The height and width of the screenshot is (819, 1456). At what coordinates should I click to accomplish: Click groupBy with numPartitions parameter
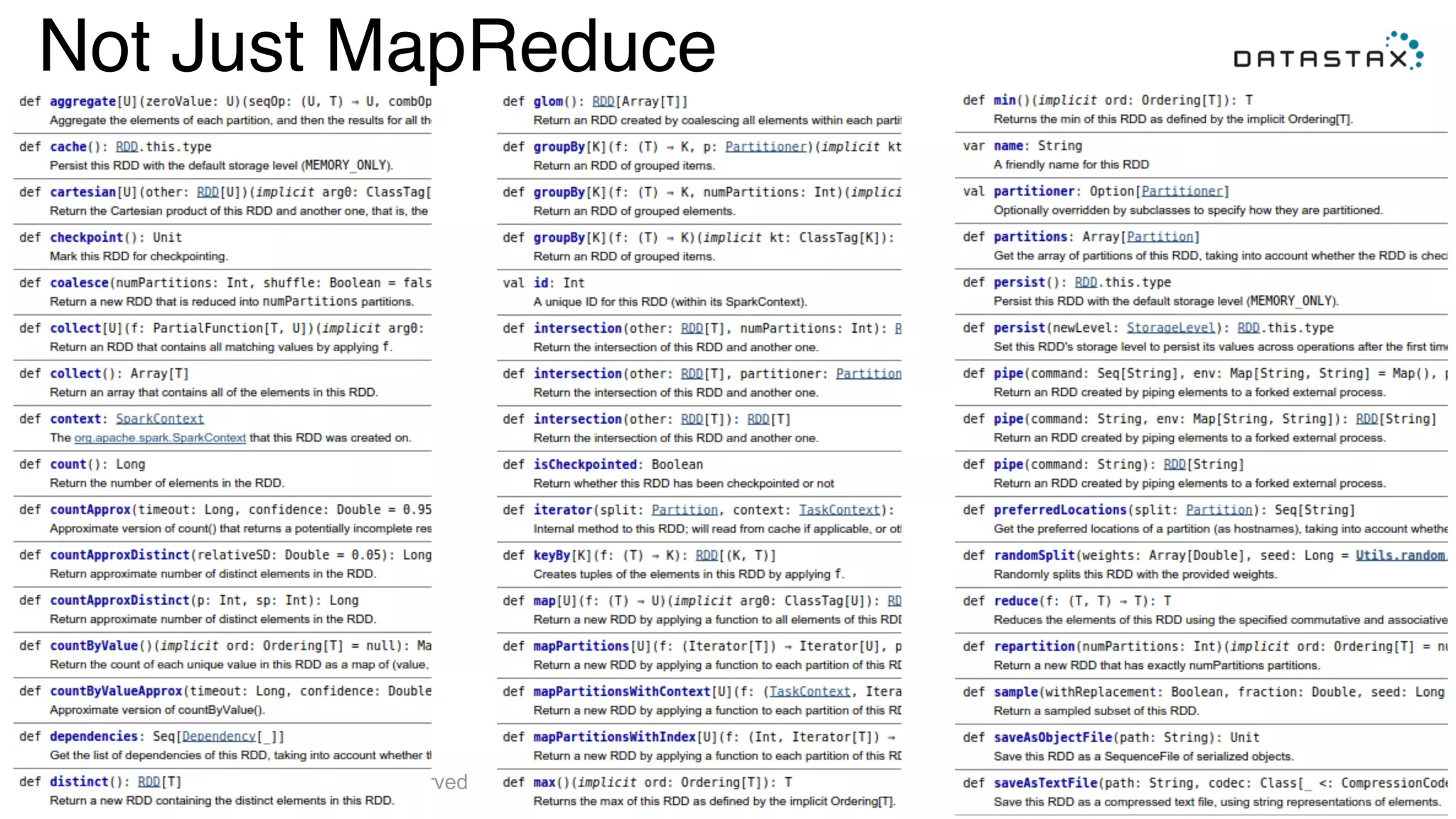coord(559,192)
